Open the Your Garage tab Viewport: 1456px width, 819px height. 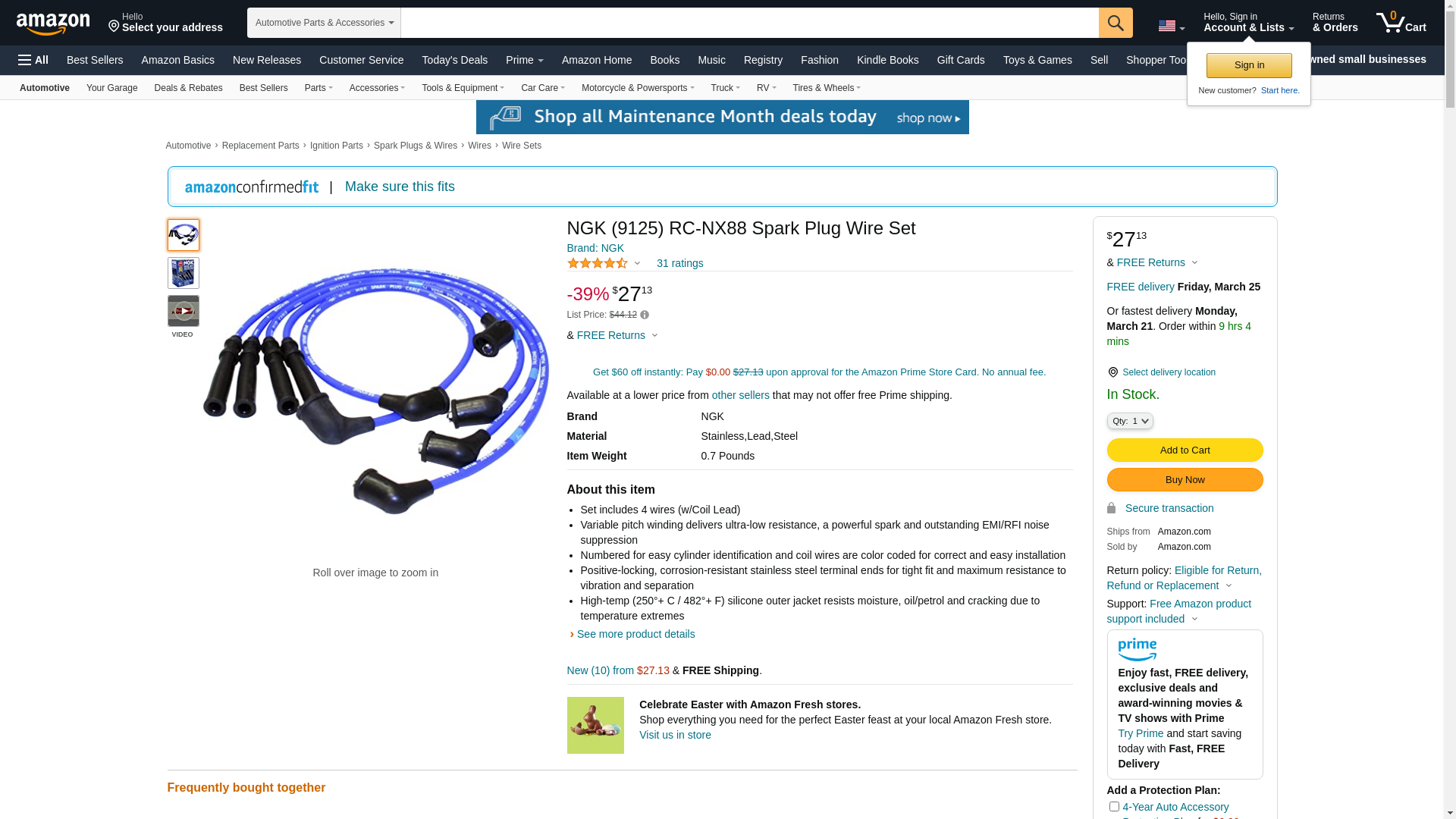click(112, 88)
